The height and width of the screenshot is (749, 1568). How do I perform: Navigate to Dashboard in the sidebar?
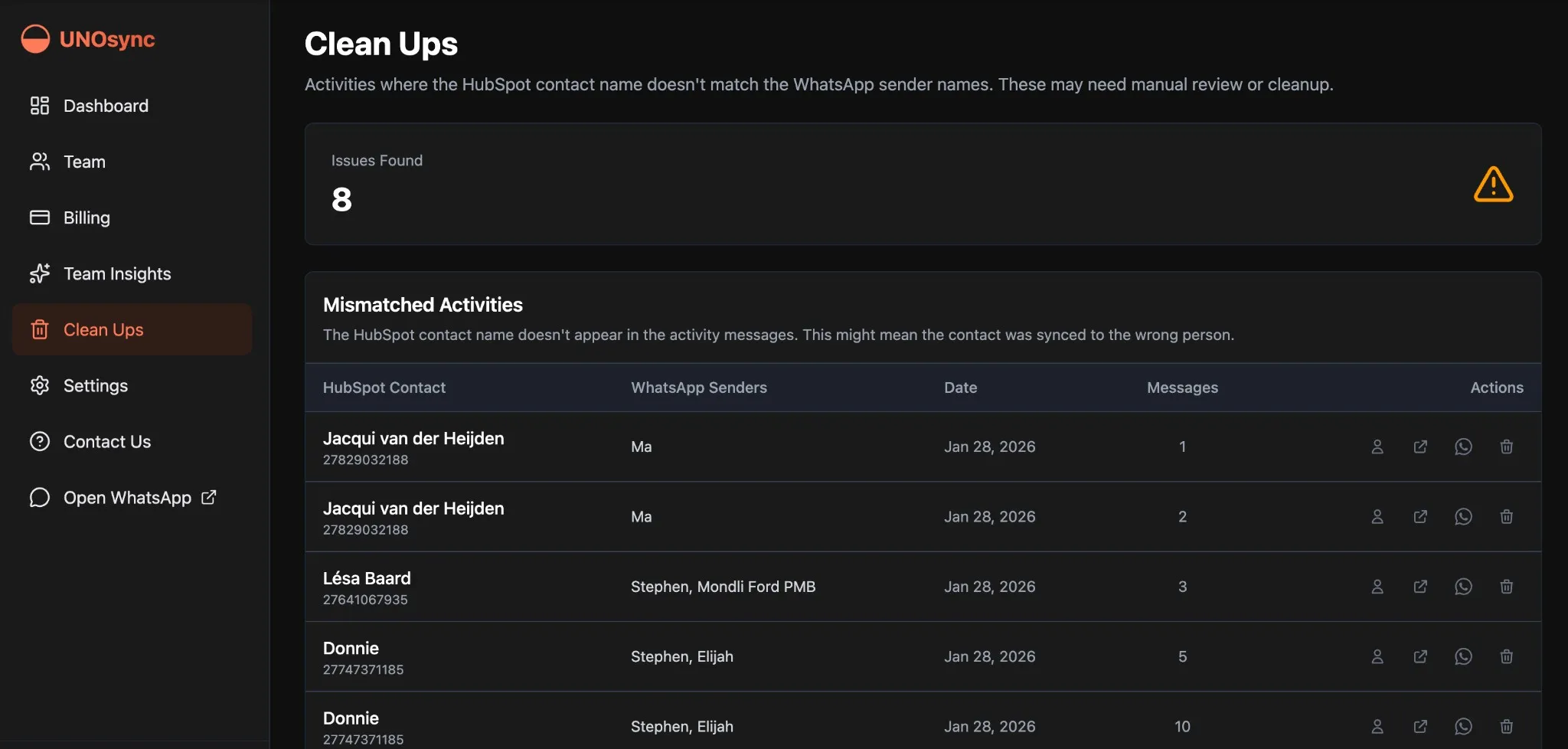coord(106,106)
